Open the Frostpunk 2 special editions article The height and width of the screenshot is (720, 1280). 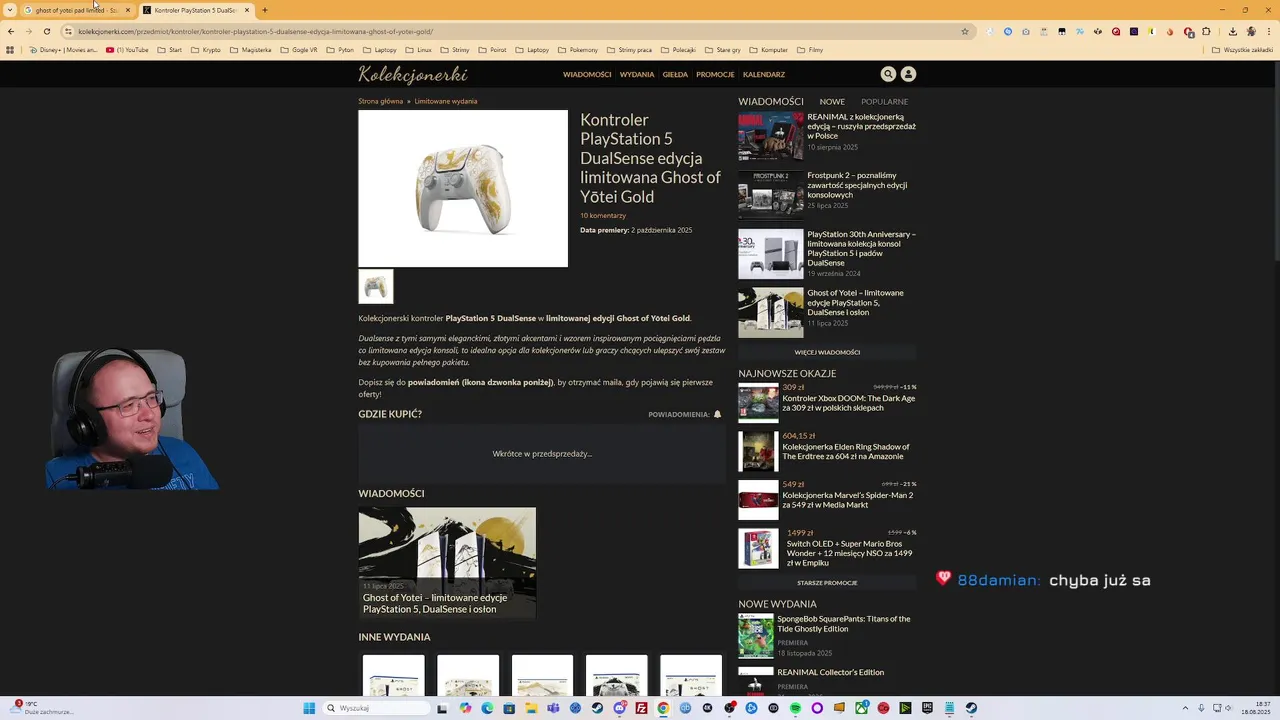point(857,185)
